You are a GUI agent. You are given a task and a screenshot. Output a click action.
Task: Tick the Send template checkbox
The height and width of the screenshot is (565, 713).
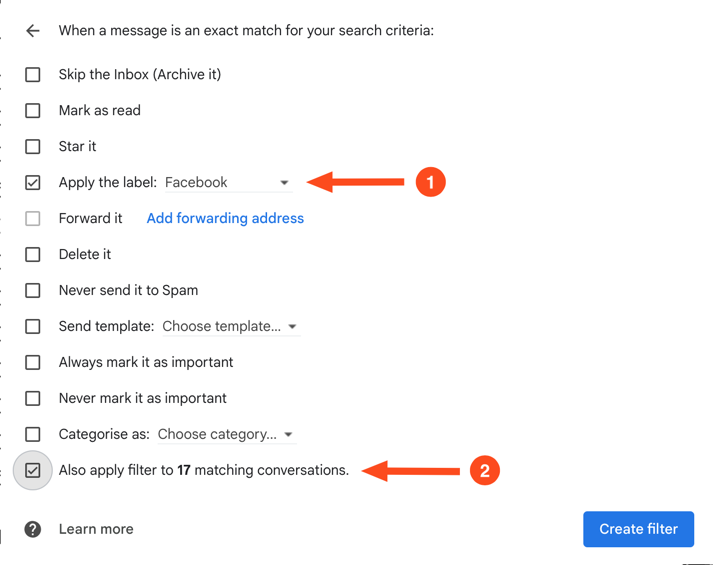pyautogui.click(x=33, y=326)
